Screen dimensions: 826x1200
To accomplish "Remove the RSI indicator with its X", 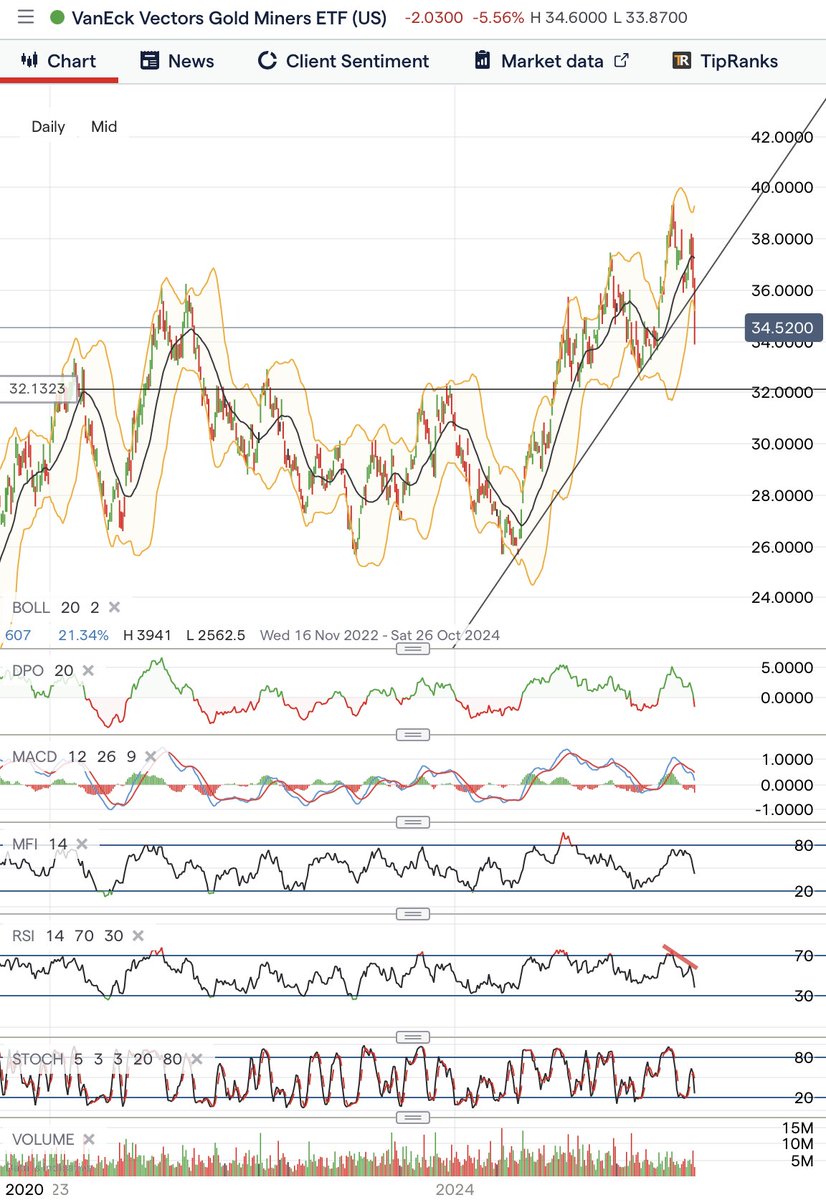I will 139,936.
